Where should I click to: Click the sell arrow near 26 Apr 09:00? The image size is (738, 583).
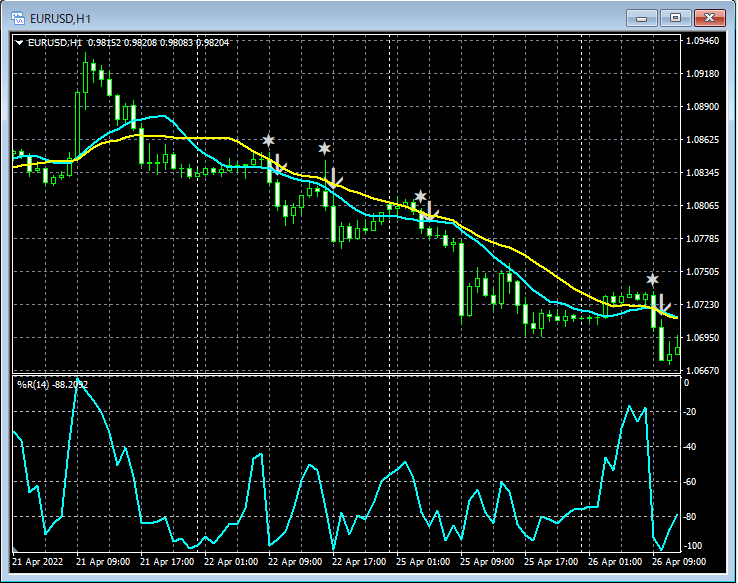click(663, 303)
